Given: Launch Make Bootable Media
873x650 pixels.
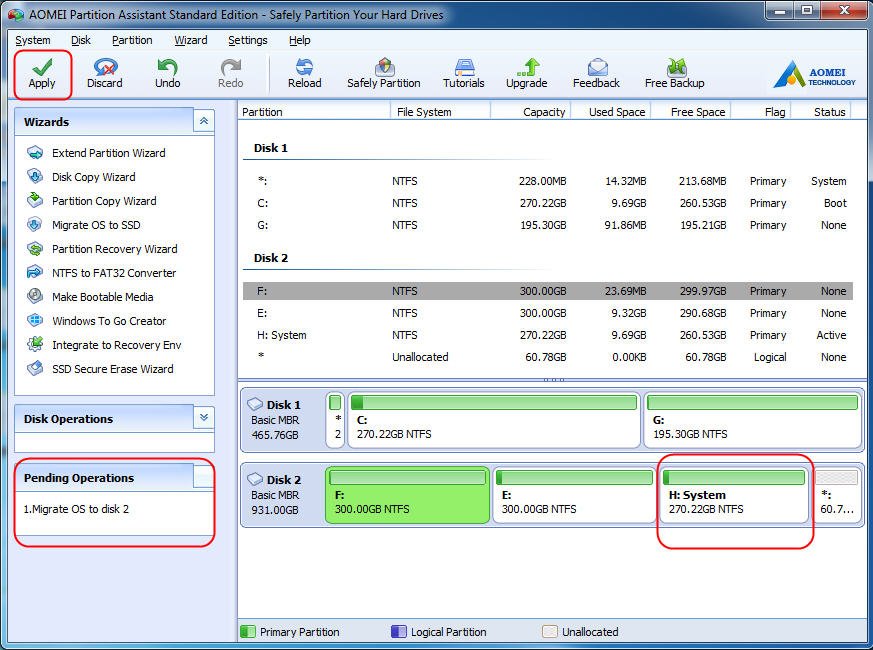Looking at the screenshot, I should click(102, 296).
